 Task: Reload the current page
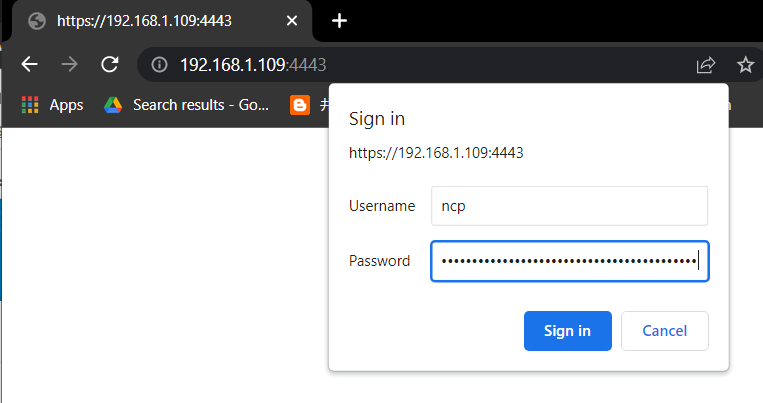109,64
